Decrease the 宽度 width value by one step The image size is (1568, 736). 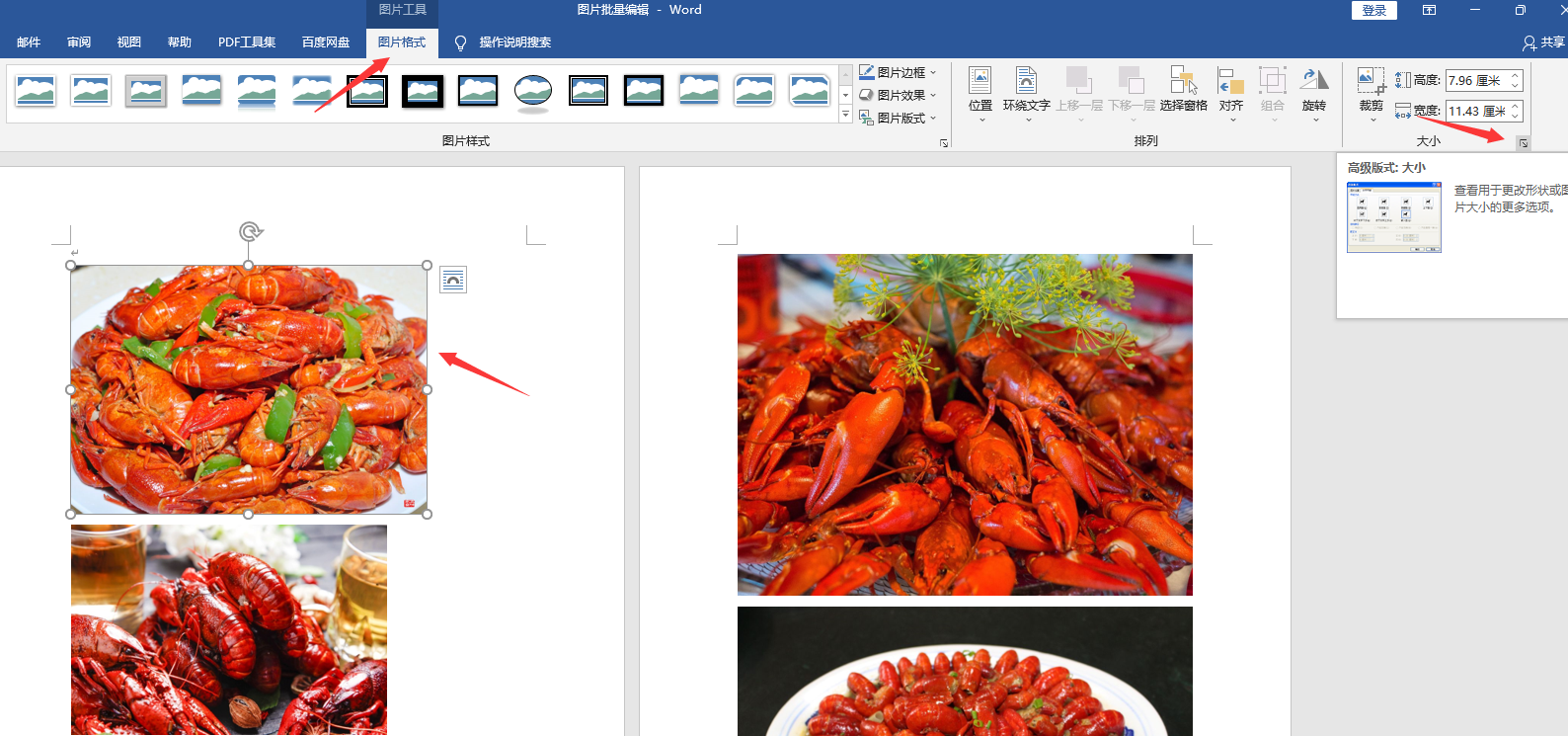(x=1515, y=117)
